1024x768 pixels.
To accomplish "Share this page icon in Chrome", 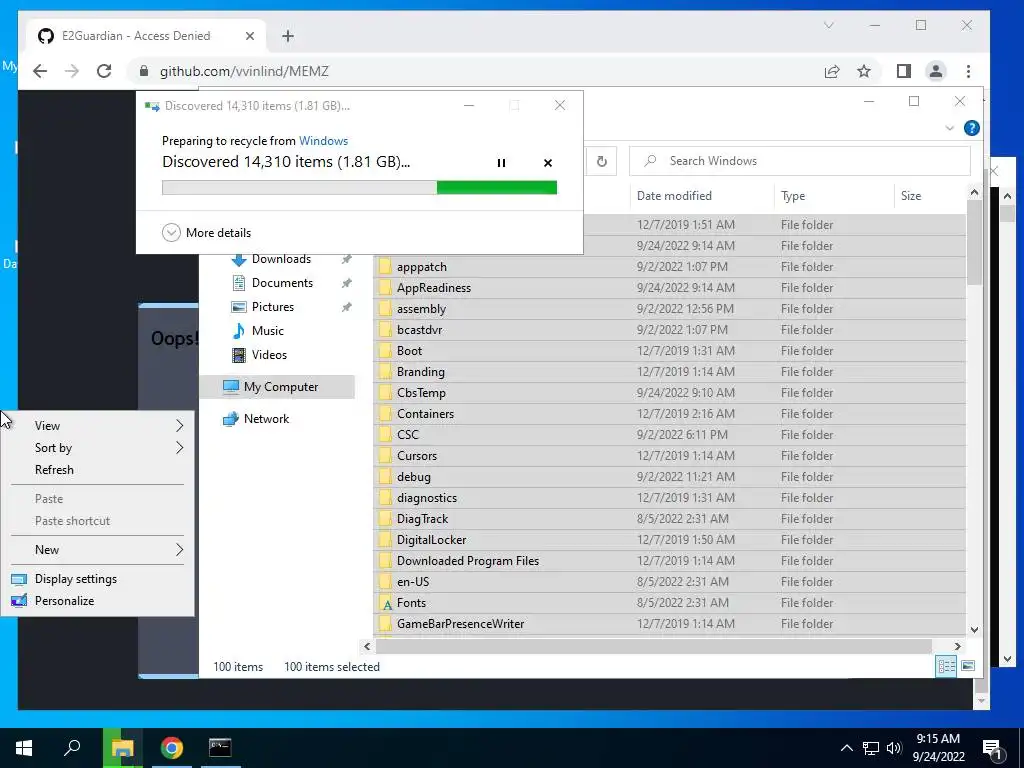I will point(831,71).
